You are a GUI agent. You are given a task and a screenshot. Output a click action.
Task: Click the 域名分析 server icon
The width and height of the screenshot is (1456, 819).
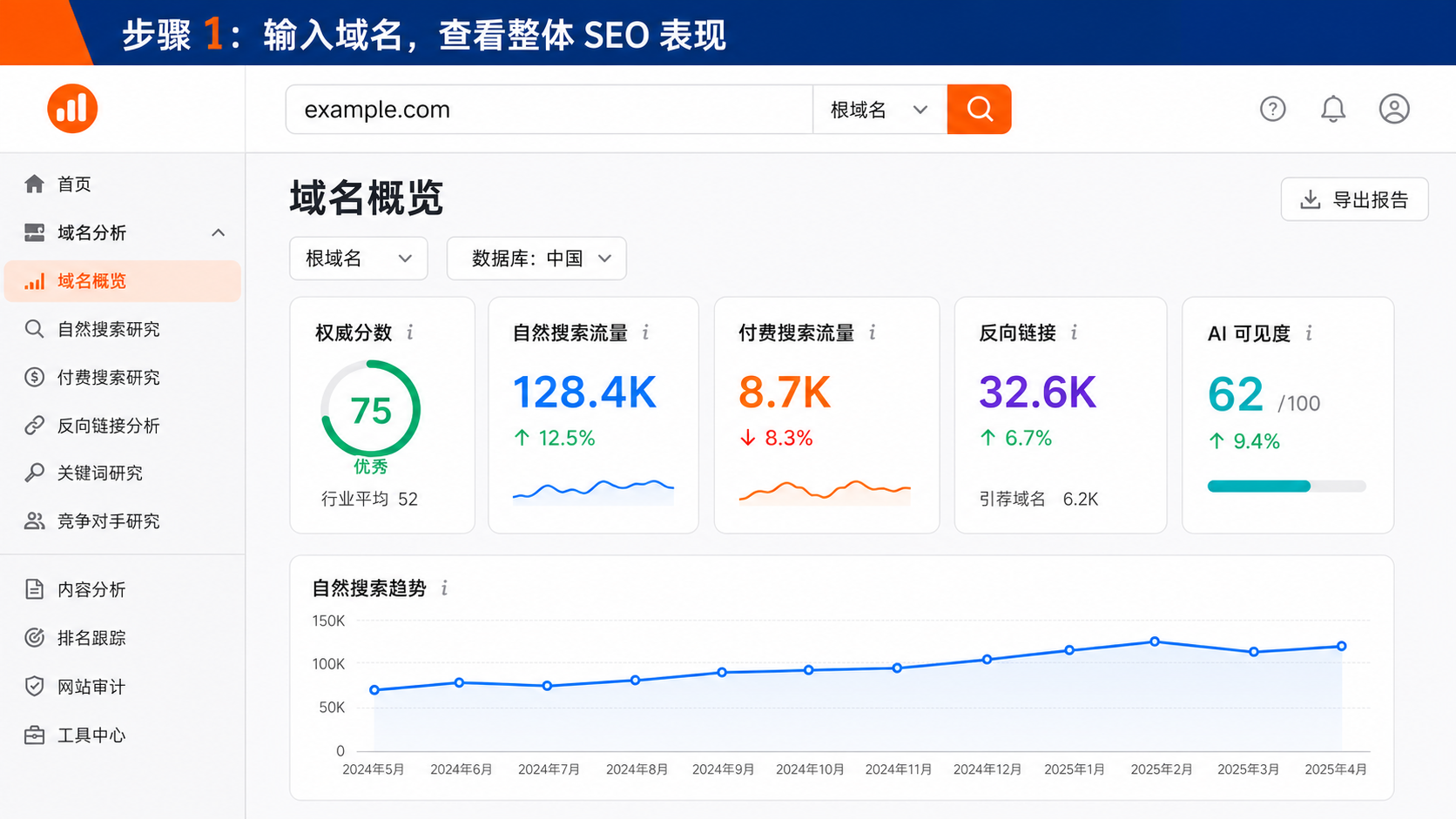click(34, 232)
